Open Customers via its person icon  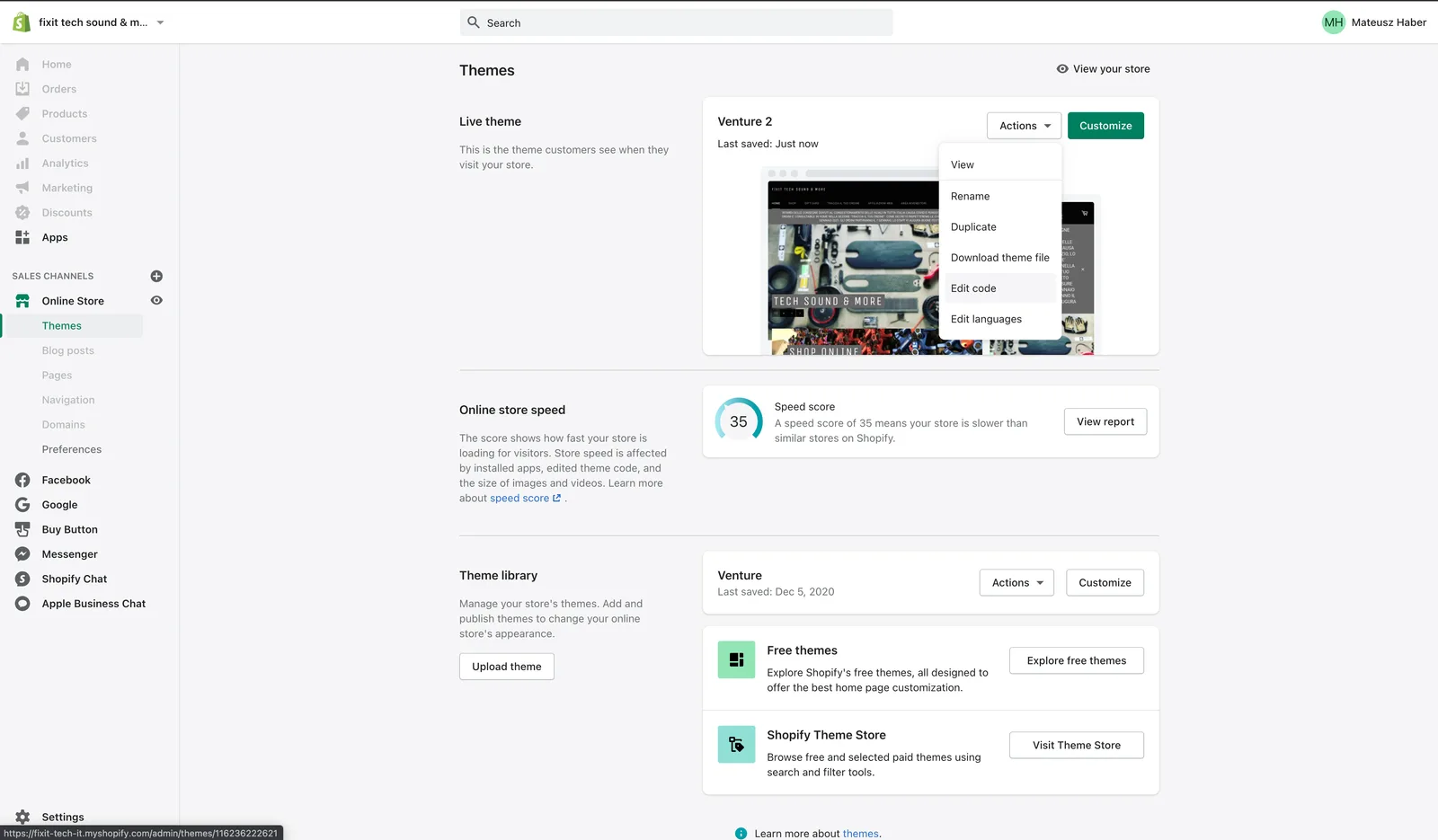tap(22, 138)
